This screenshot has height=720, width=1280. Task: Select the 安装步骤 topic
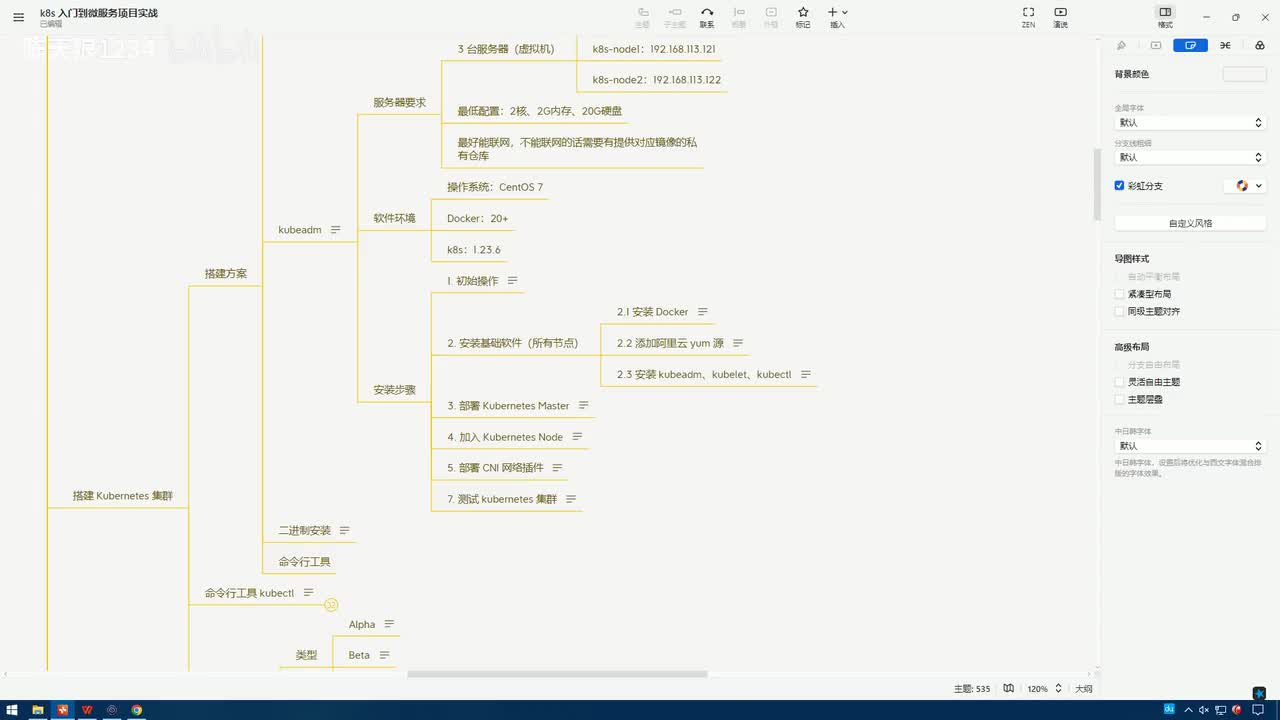[x=394, y=390]
